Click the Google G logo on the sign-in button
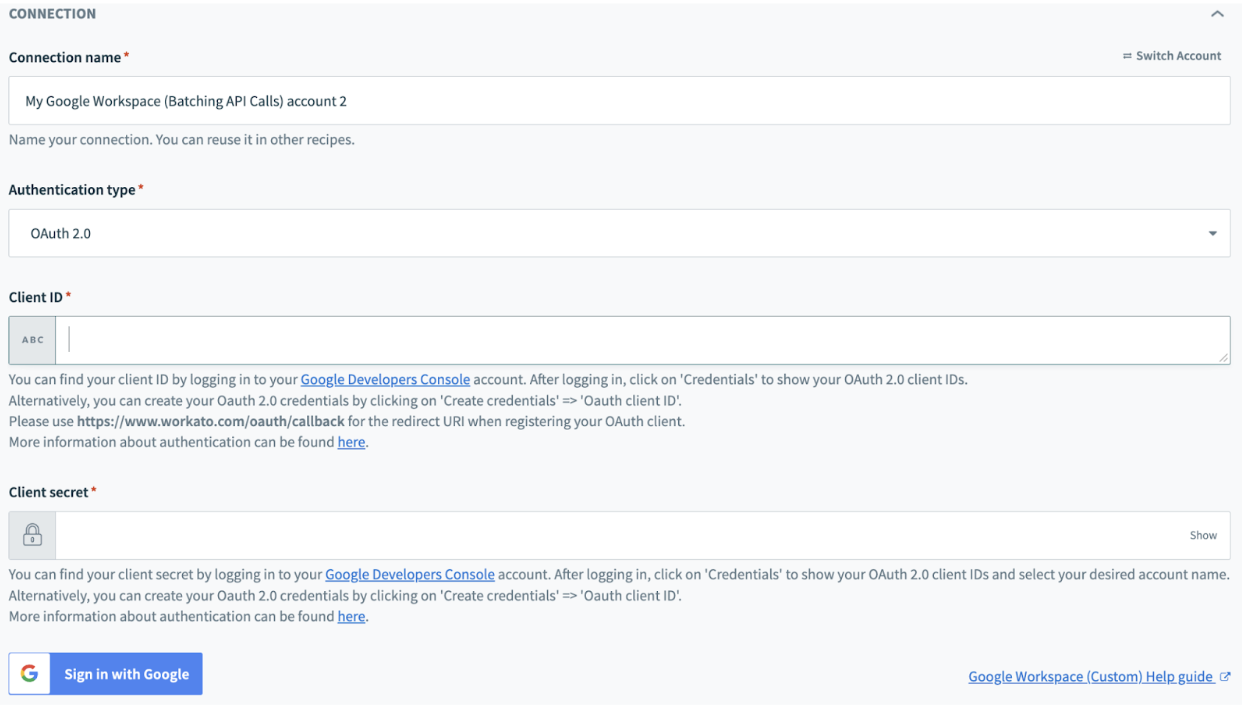The image size is (1242, 710). pos(27,673)
